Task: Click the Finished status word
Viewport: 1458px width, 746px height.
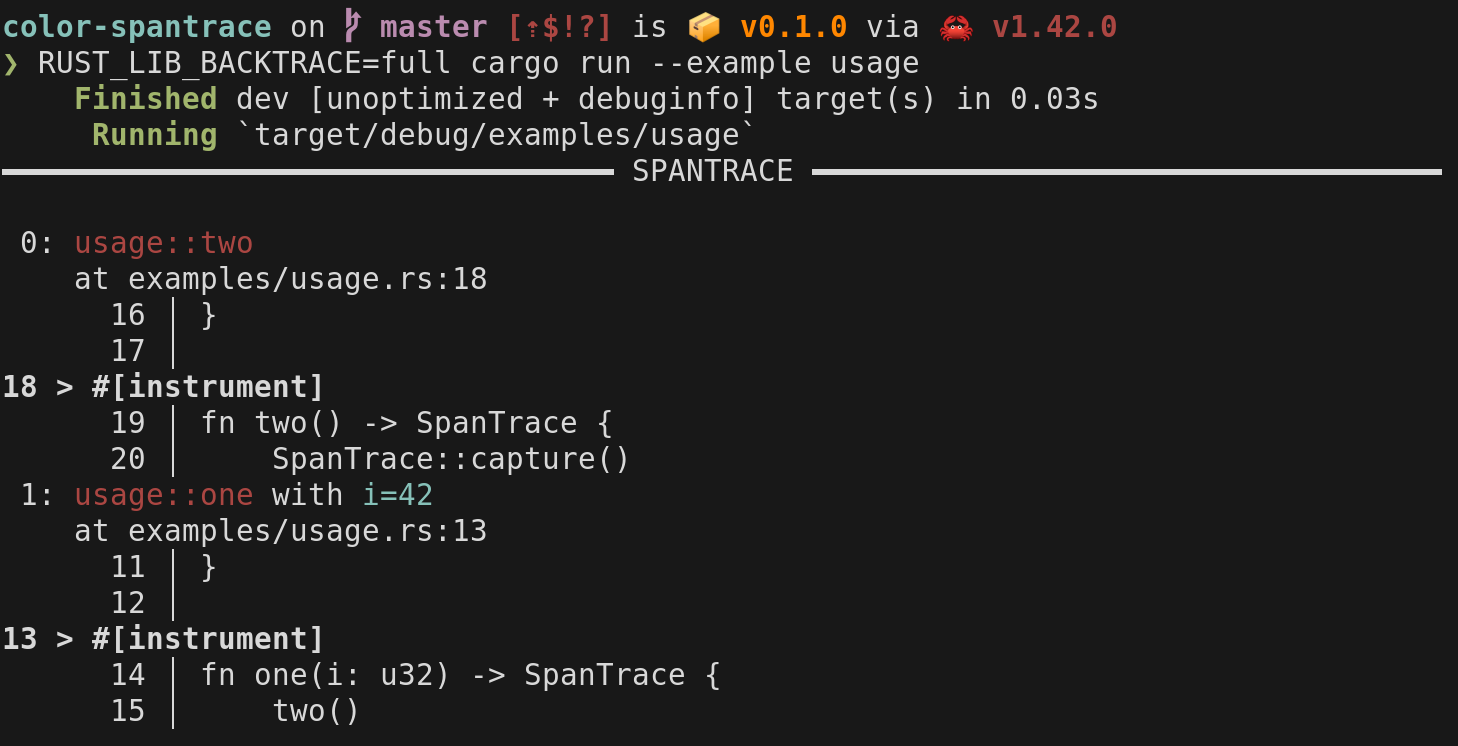Action: pyautogui.click(x=146, y=99)
